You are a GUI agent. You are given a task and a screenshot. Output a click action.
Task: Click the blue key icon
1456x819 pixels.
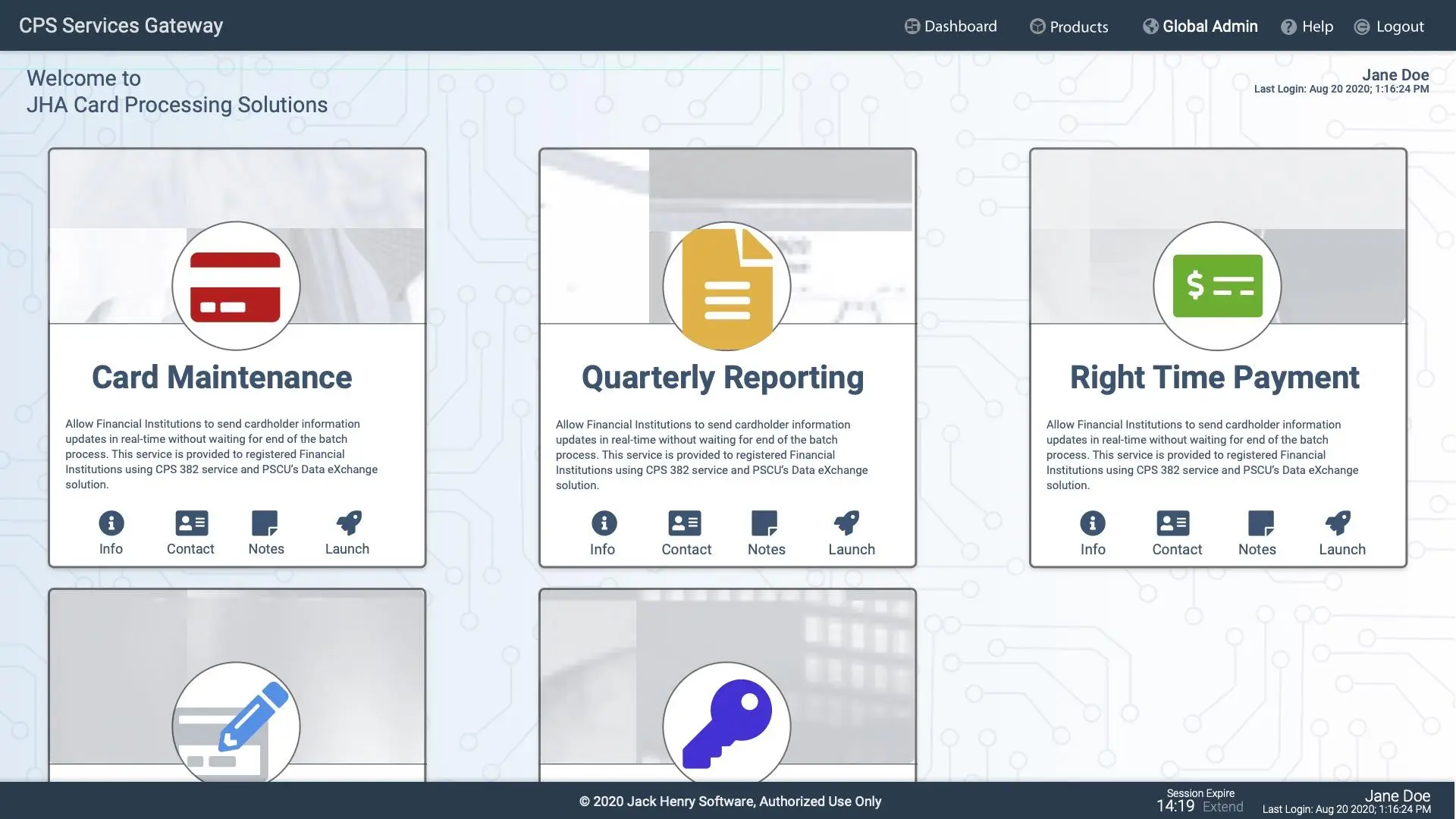(726, 724)
